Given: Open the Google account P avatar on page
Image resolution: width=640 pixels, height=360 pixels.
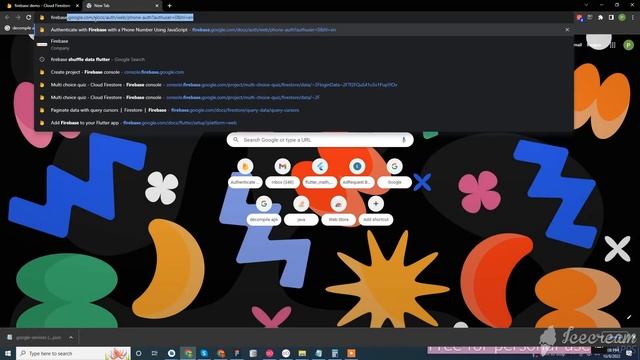Looking at the screenshot, I should pos(629,45).
